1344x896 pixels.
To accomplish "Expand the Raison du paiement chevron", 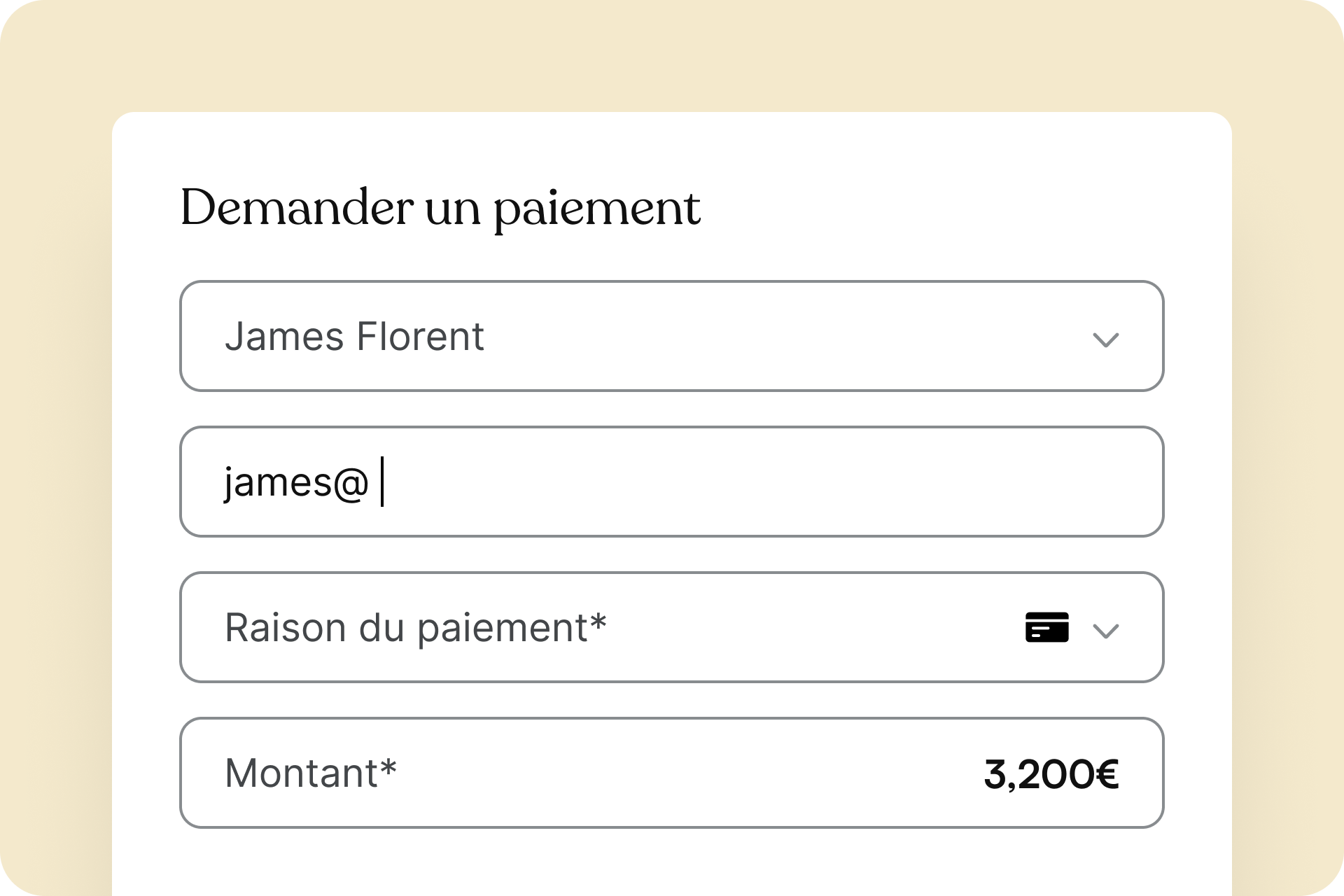I will click(1106, 631).
